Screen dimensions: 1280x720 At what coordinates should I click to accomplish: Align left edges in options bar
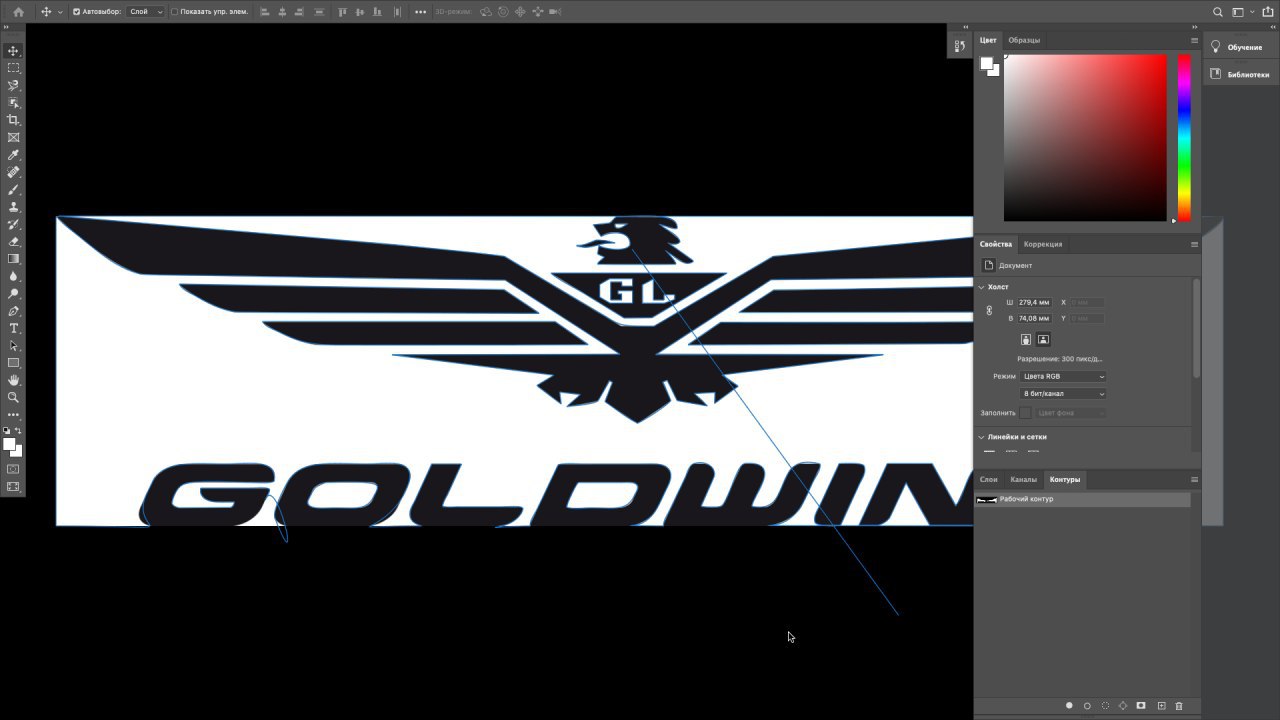[x=264, y=12]
